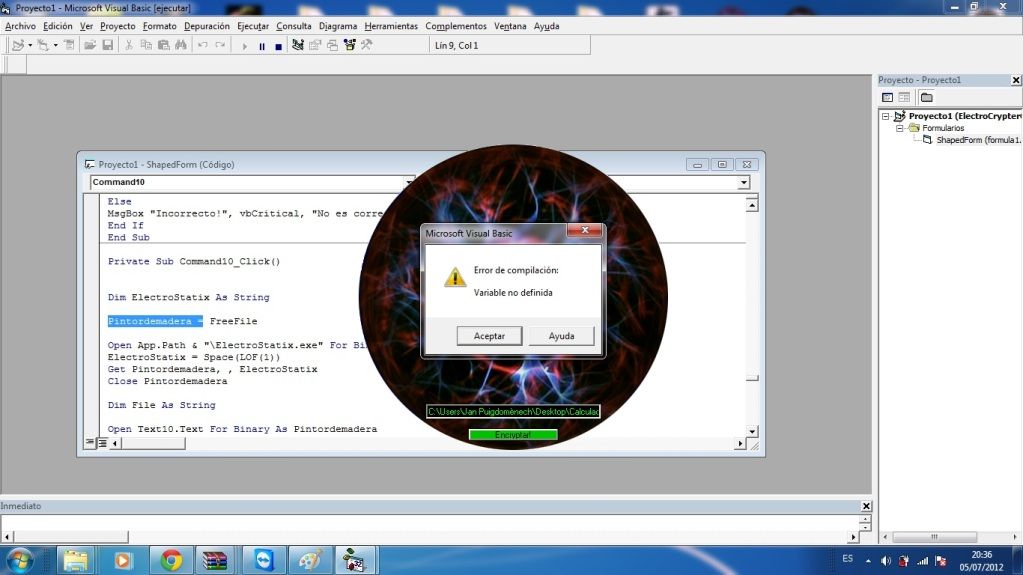Click Ayuda in the compile error dialog

[561, 335]
